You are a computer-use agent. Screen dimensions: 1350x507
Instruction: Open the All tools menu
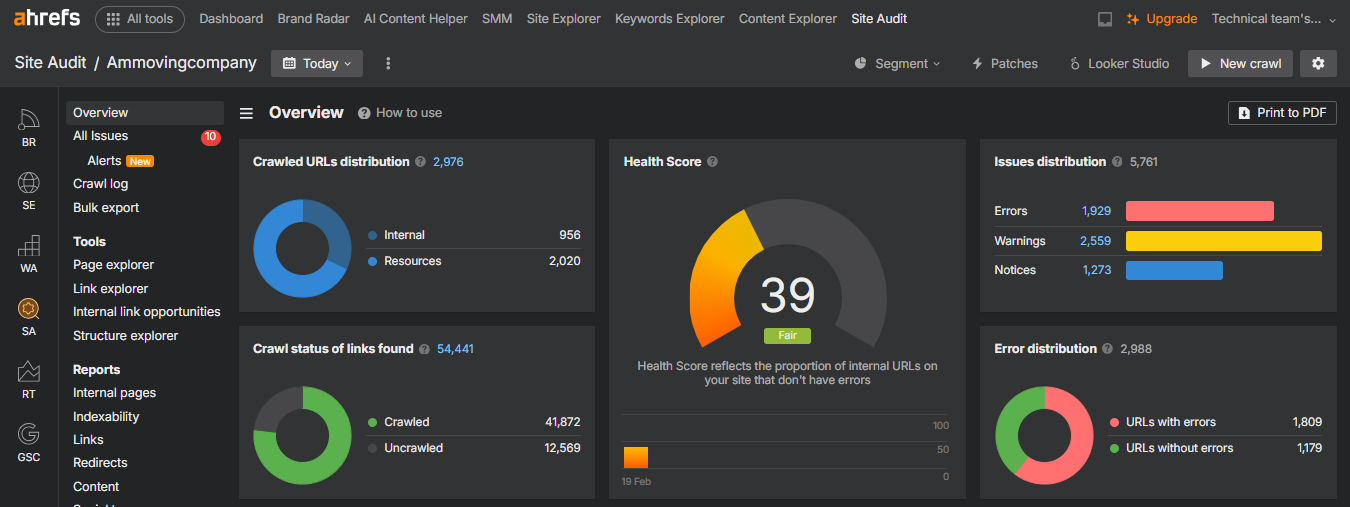(140, 18)
